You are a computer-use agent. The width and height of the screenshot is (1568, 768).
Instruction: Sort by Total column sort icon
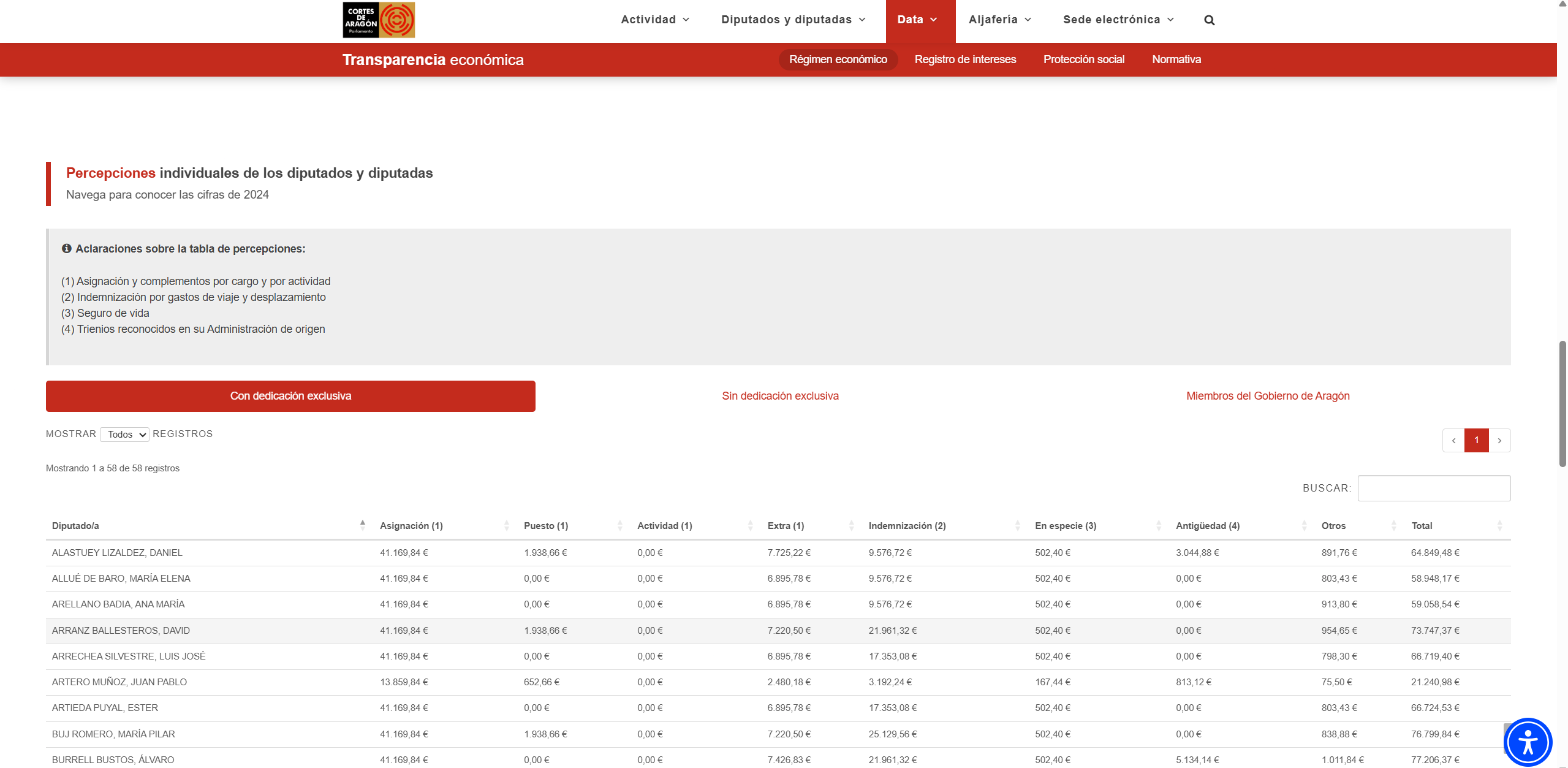coord(1499,526)
